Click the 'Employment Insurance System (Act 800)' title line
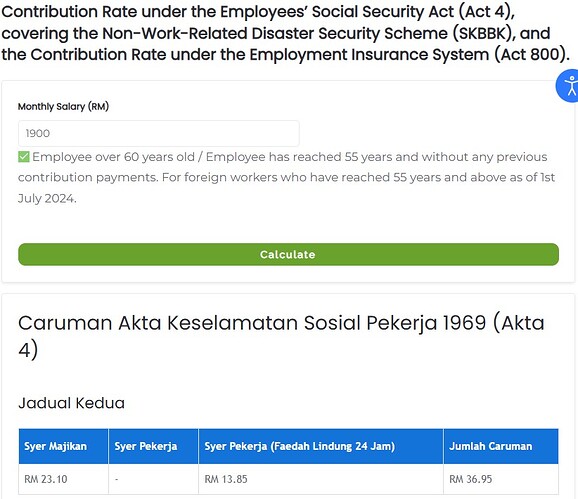The width and height of the screenshot is (578, 499). (285, 55)
